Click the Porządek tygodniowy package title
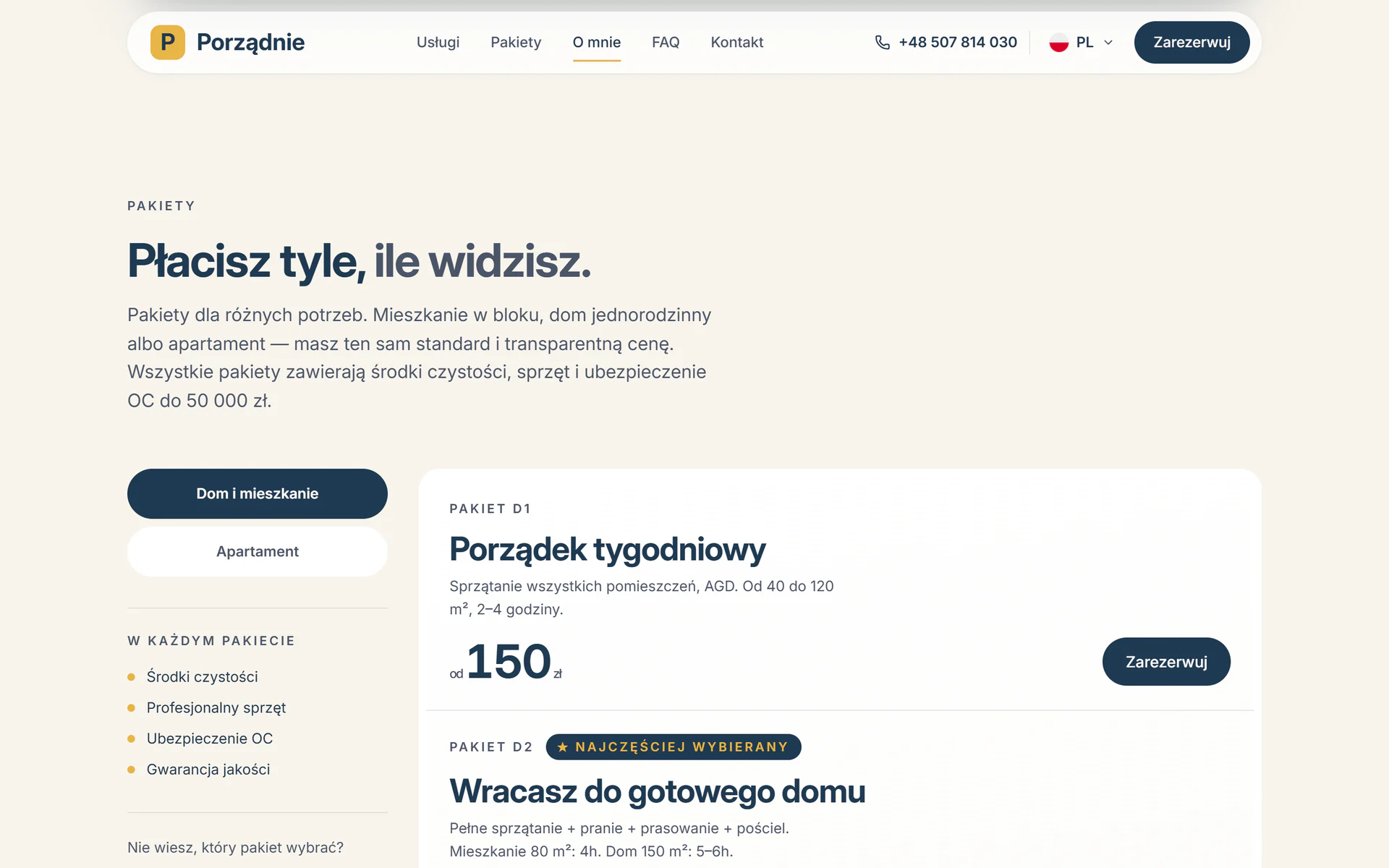The width and height of the screenshot is (1389, 868). click(x=608, y=550)
